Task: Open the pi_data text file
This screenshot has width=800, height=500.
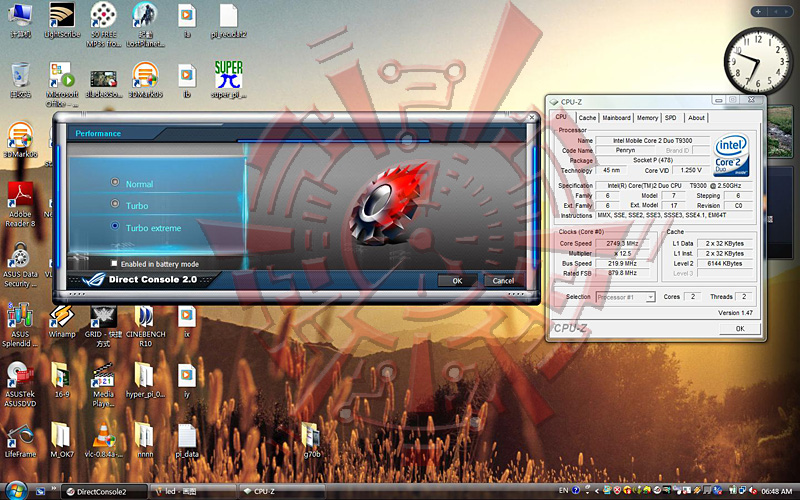Action: point(187,440)
